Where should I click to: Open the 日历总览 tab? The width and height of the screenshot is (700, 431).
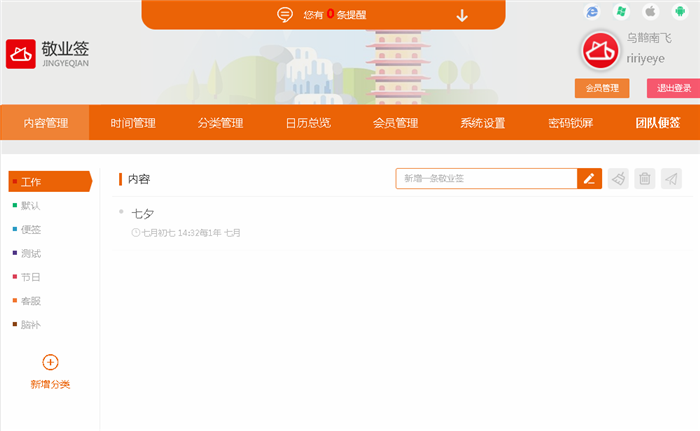coord(308,123)
